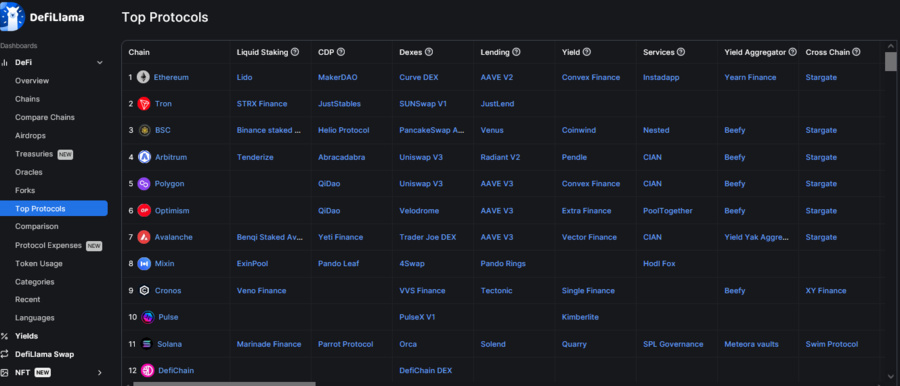Click the Yield Aggregator help icon
The image size is (900, 386).
coord(793,52)
